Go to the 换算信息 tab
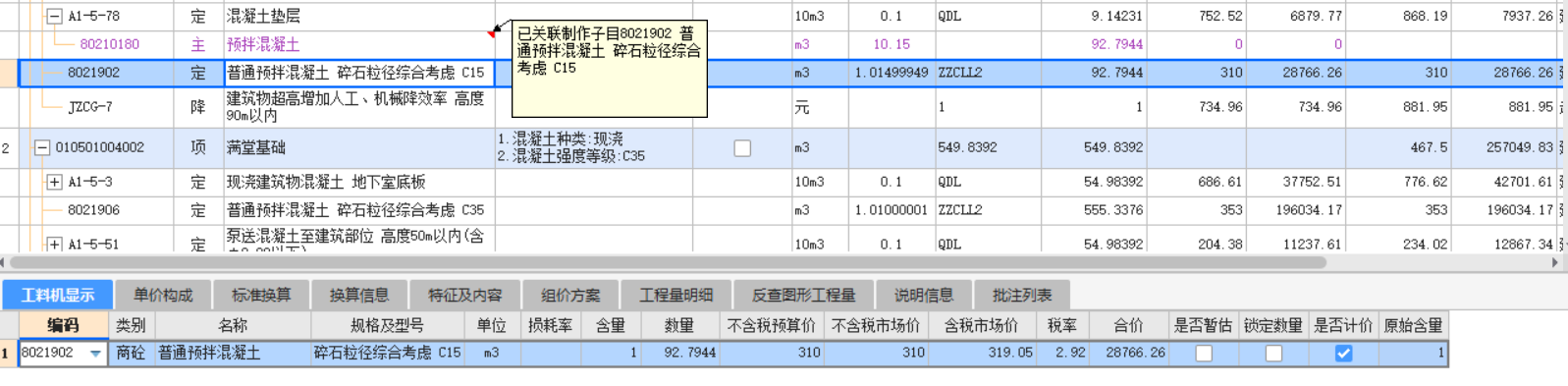The image size is (1568, 386). [359, 295]
